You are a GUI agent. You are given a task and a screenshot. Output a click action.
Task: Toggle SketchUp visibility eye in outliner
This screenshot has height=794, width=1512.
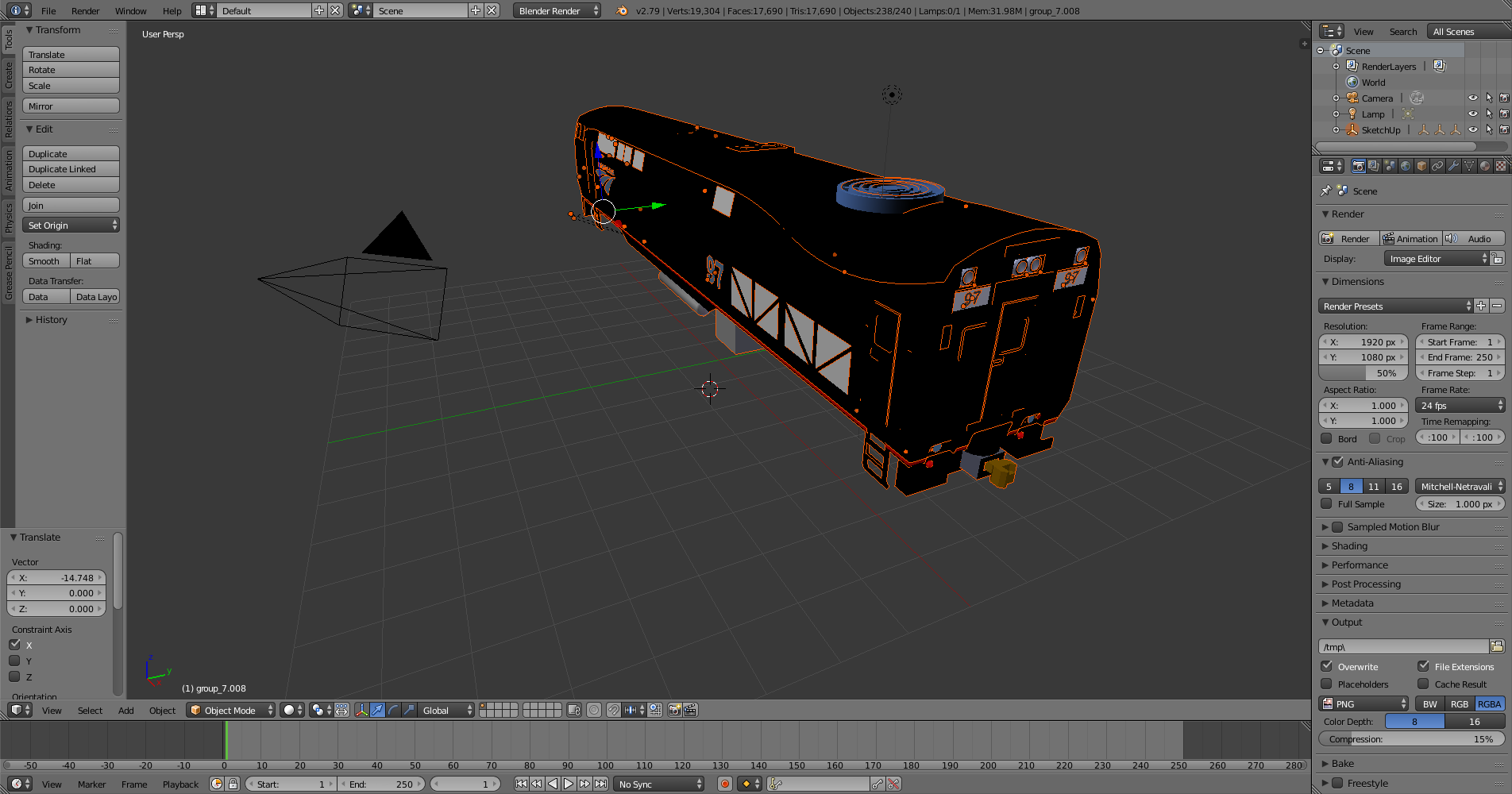(x=1473, y=129)
